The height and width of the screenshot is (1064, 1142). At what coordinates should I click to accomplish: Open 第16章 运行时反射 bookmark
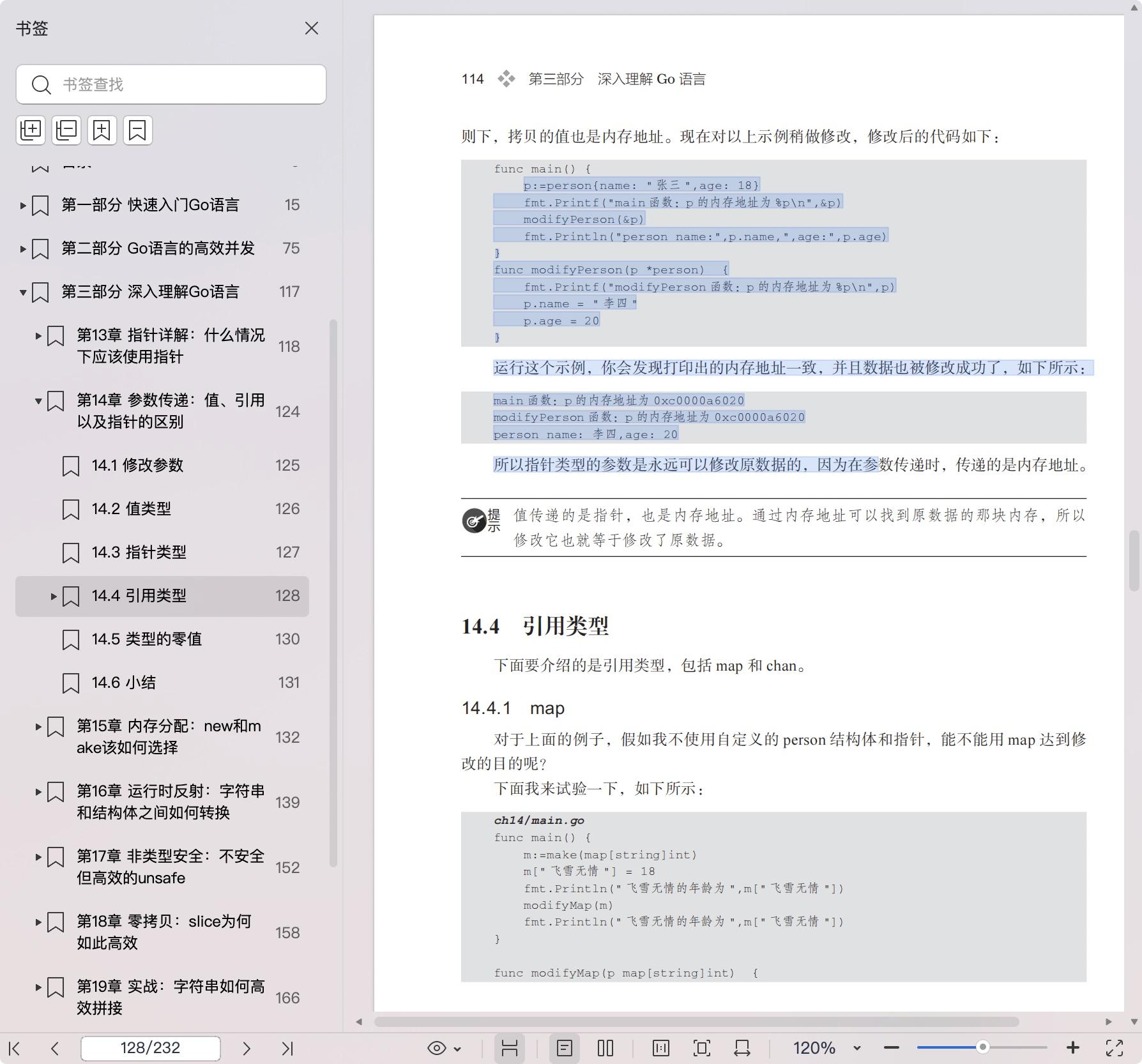171,802
